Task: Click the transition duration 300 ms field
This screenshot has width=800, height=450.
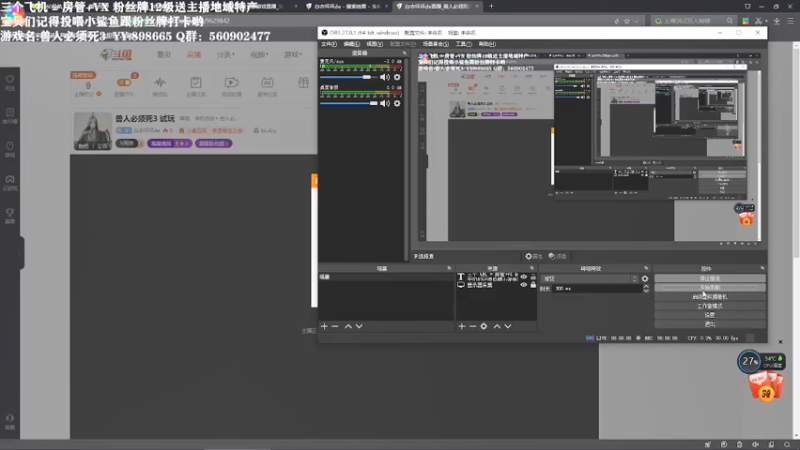Action: pyautogui.click(x=597, y=288)
